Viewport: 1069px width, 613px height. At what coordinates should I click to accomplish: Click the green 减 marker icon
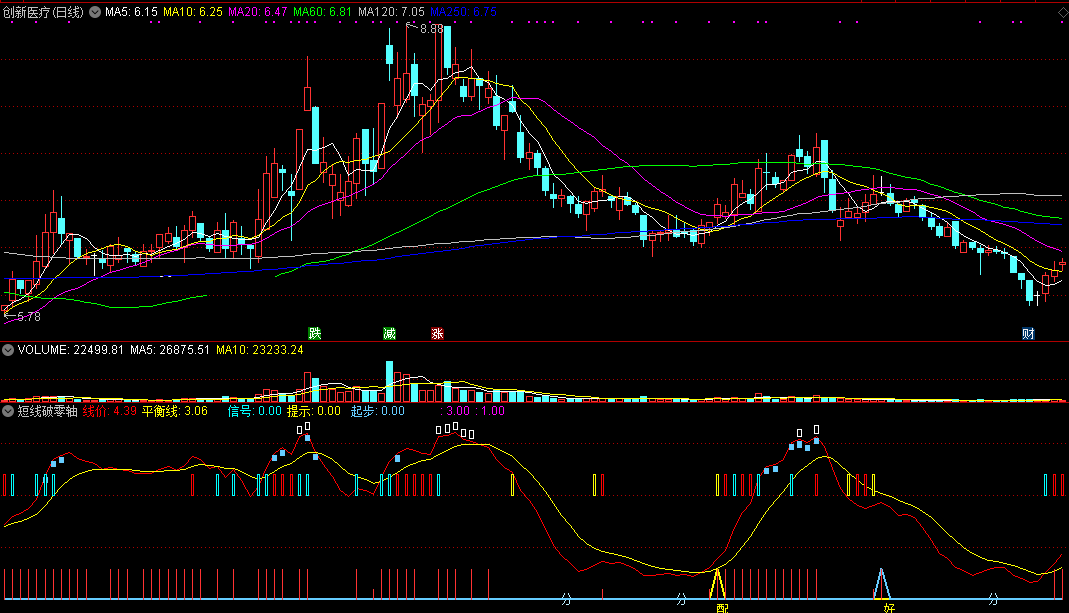point(389,333)
